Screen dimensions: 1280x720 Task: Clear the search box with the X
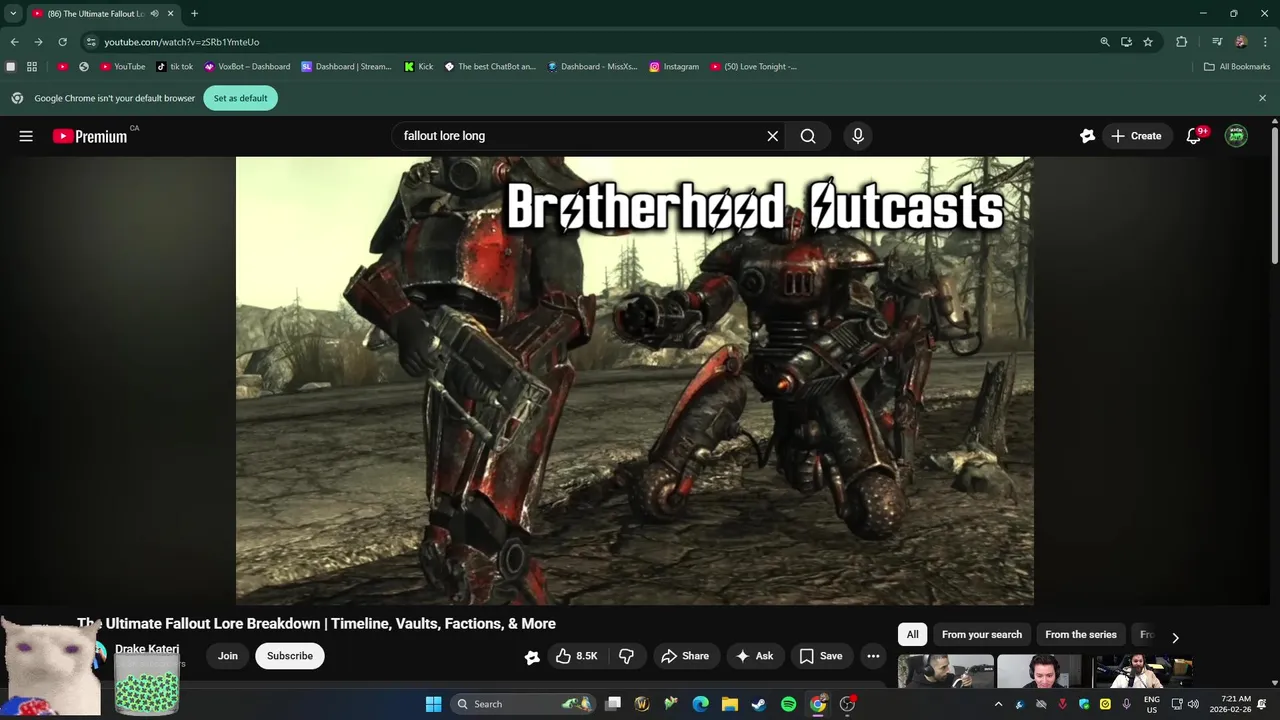773,136
